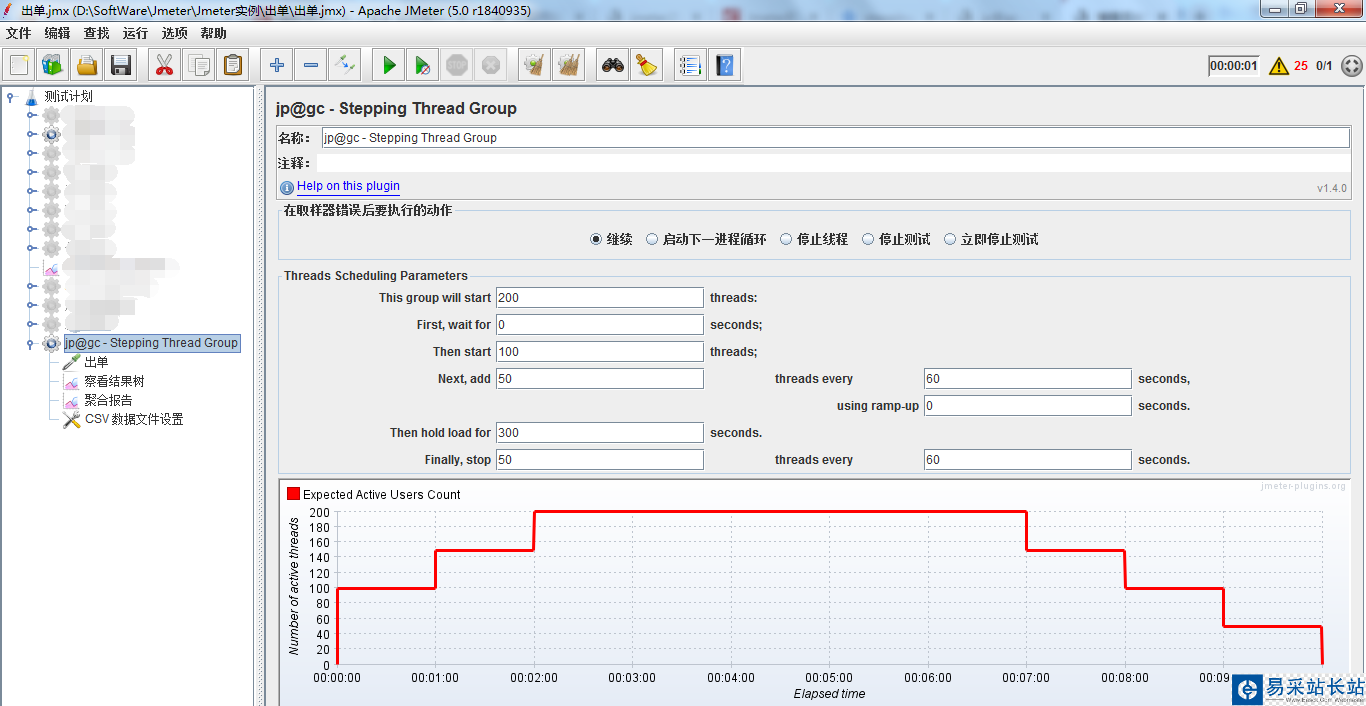This screenshot has height=706, width=1366.
Task: Click the Cut scissors icon
Action: pyautogui.click(x=165, y=66)
